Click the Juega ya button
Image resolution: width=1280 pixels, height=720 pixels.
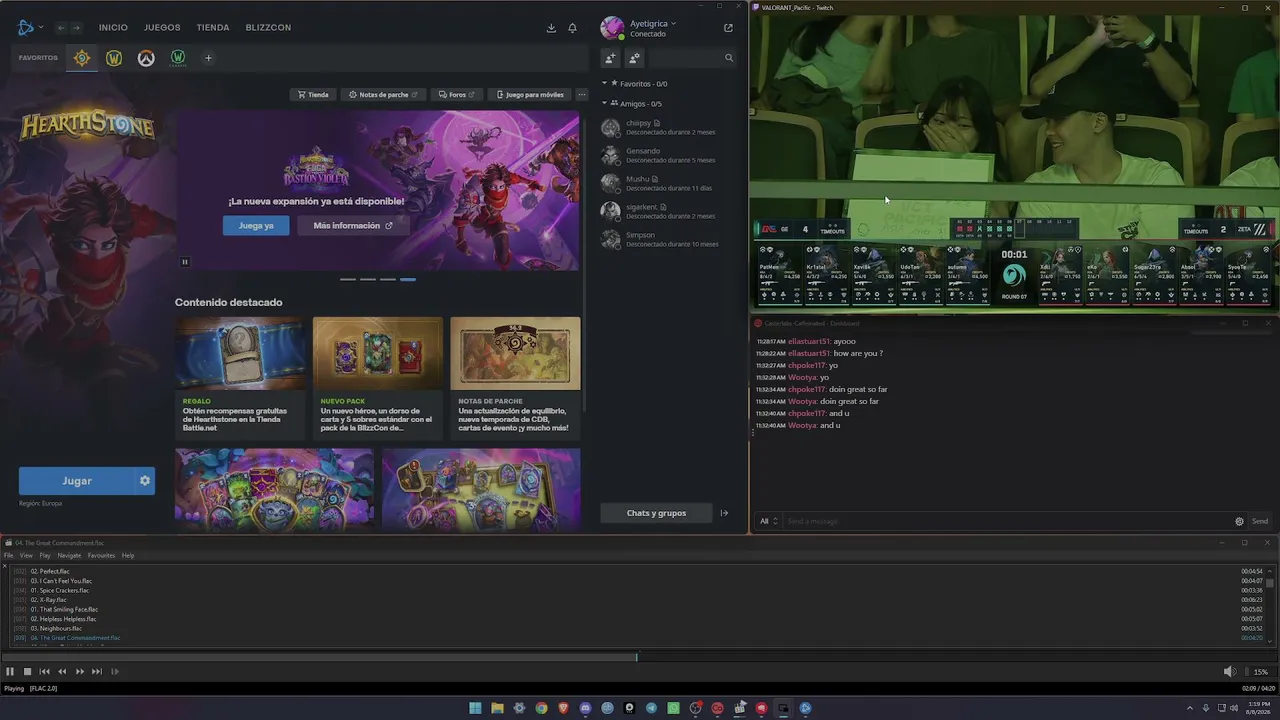(x=256, y=226)
